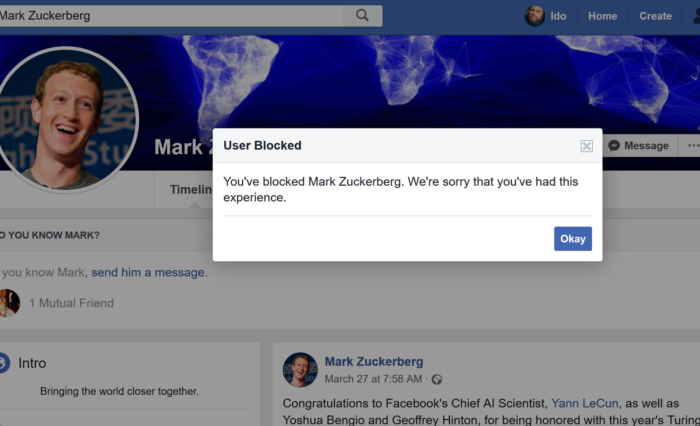Go to Home in the top bar
The height and width of the screenshot is (426, 700).
602,16
